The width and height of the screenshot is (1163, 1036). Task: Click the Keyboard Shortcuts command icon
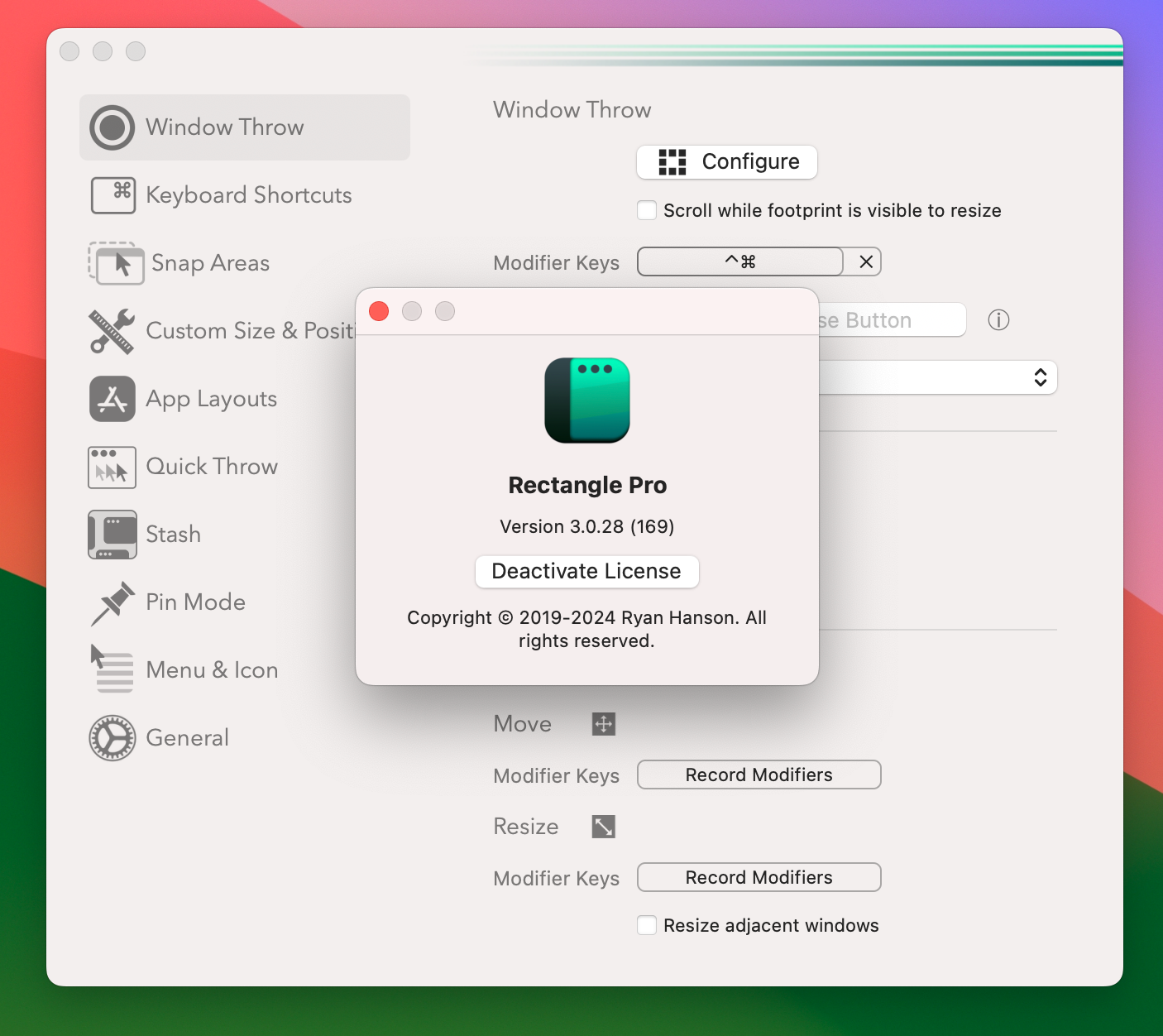pos(113,195)
